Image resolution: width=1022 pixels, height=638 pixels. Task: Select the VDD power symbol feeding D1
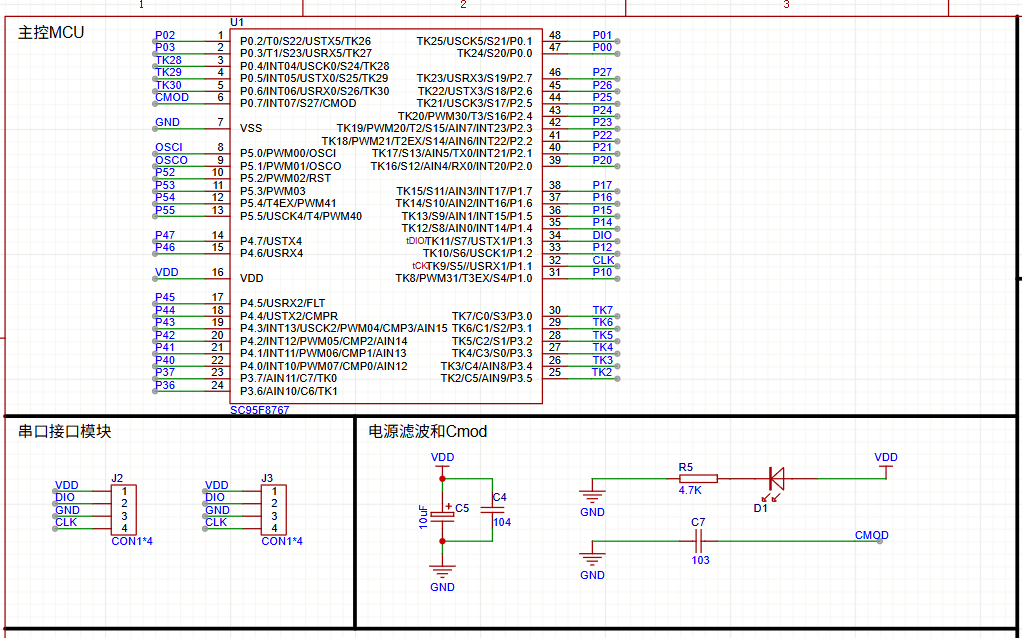tap(886, 467)
